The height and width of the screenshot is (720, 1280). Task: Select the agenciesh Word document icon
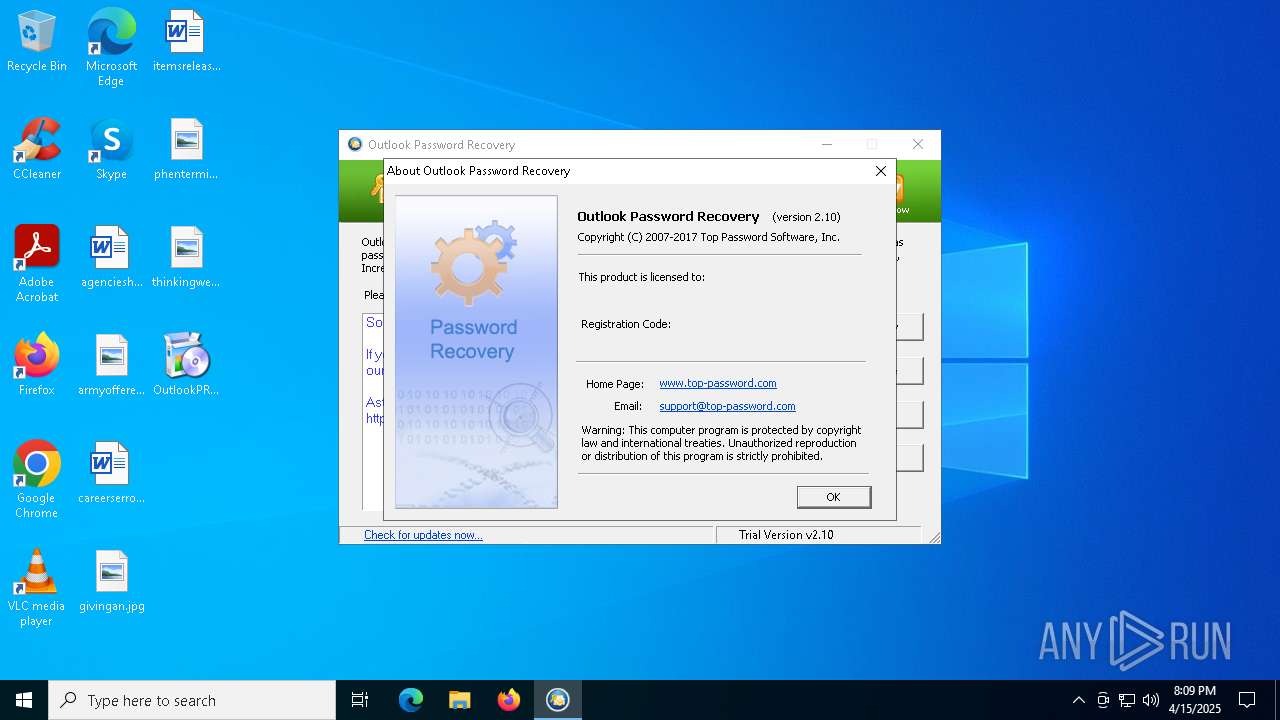coord(111,258)
